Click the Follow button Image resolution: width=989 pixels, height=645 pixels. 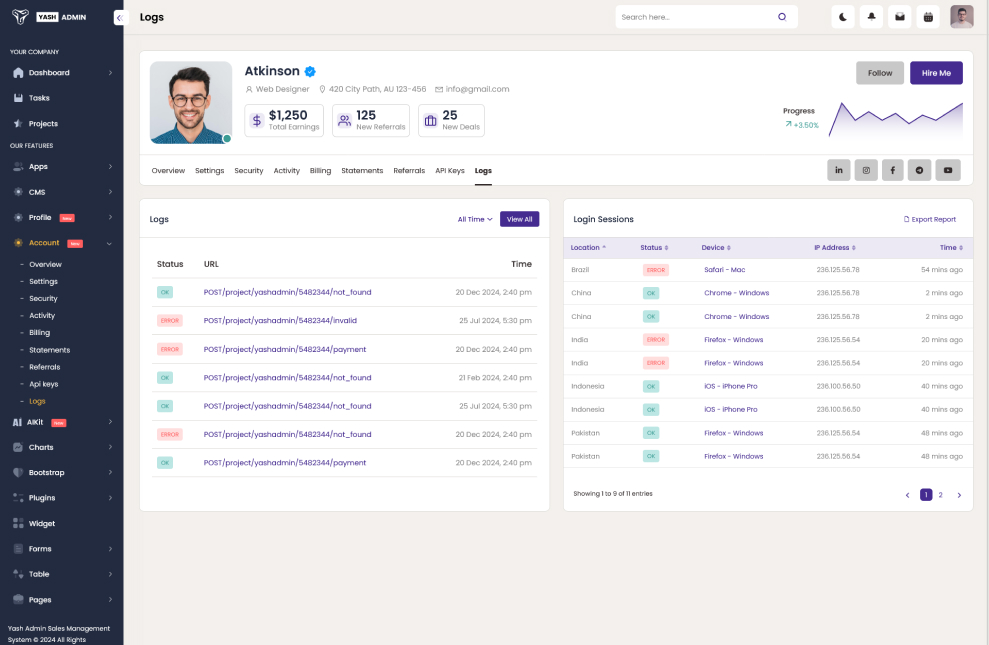click(x=879, y=73)
